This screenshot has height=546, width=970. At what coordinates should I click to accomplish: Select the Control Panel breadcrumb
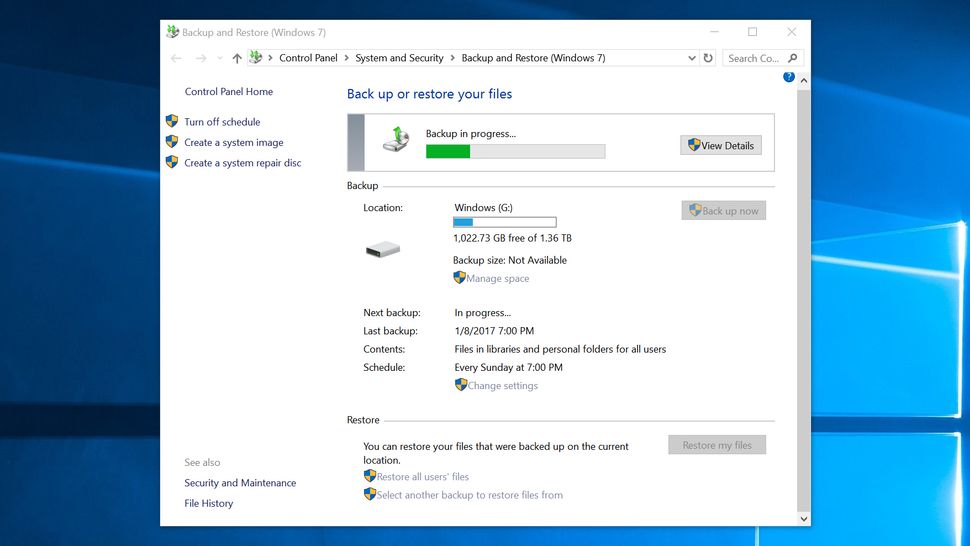coord(308,58)
